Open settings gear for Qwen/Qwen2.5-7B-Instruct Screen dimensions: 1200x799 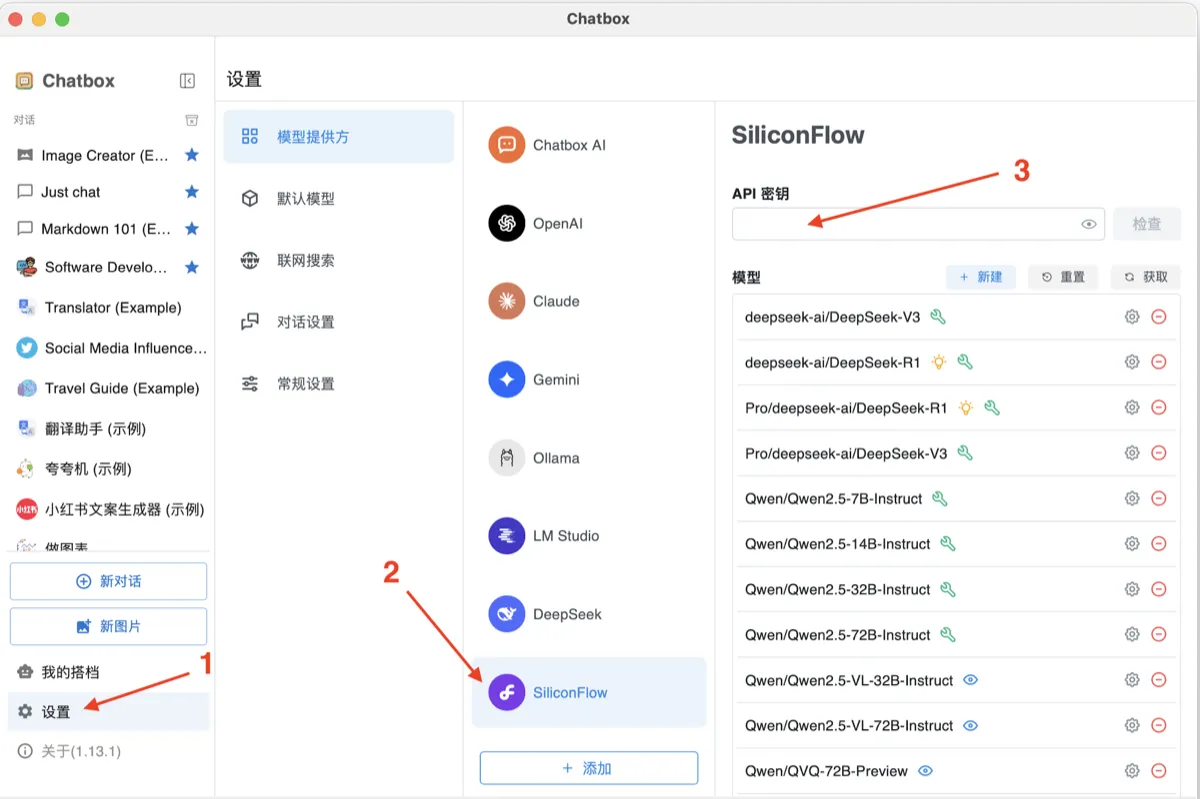1132,498
